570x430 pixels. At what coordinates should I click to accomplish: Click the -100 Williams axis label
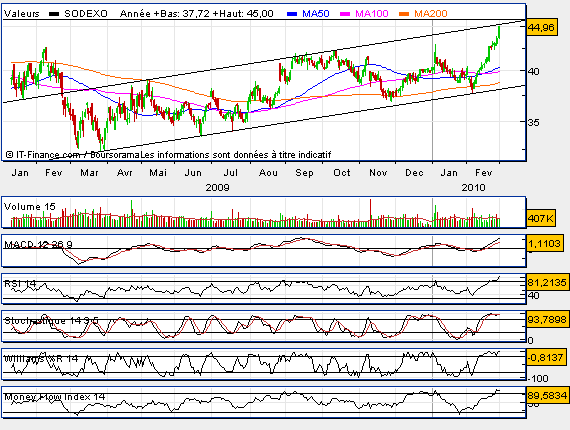pyautogui.click(x=538, y=378)
